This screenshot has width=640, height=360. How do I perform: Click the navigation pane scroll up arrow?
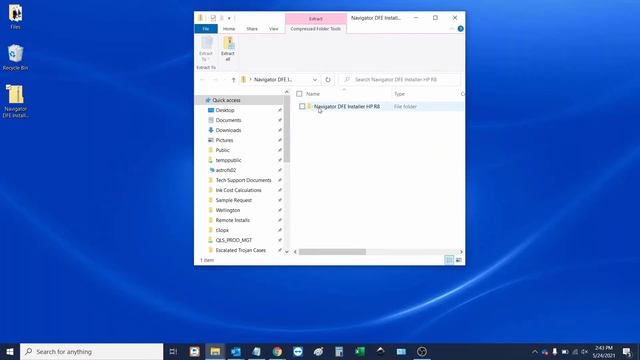tap(287, 92)
